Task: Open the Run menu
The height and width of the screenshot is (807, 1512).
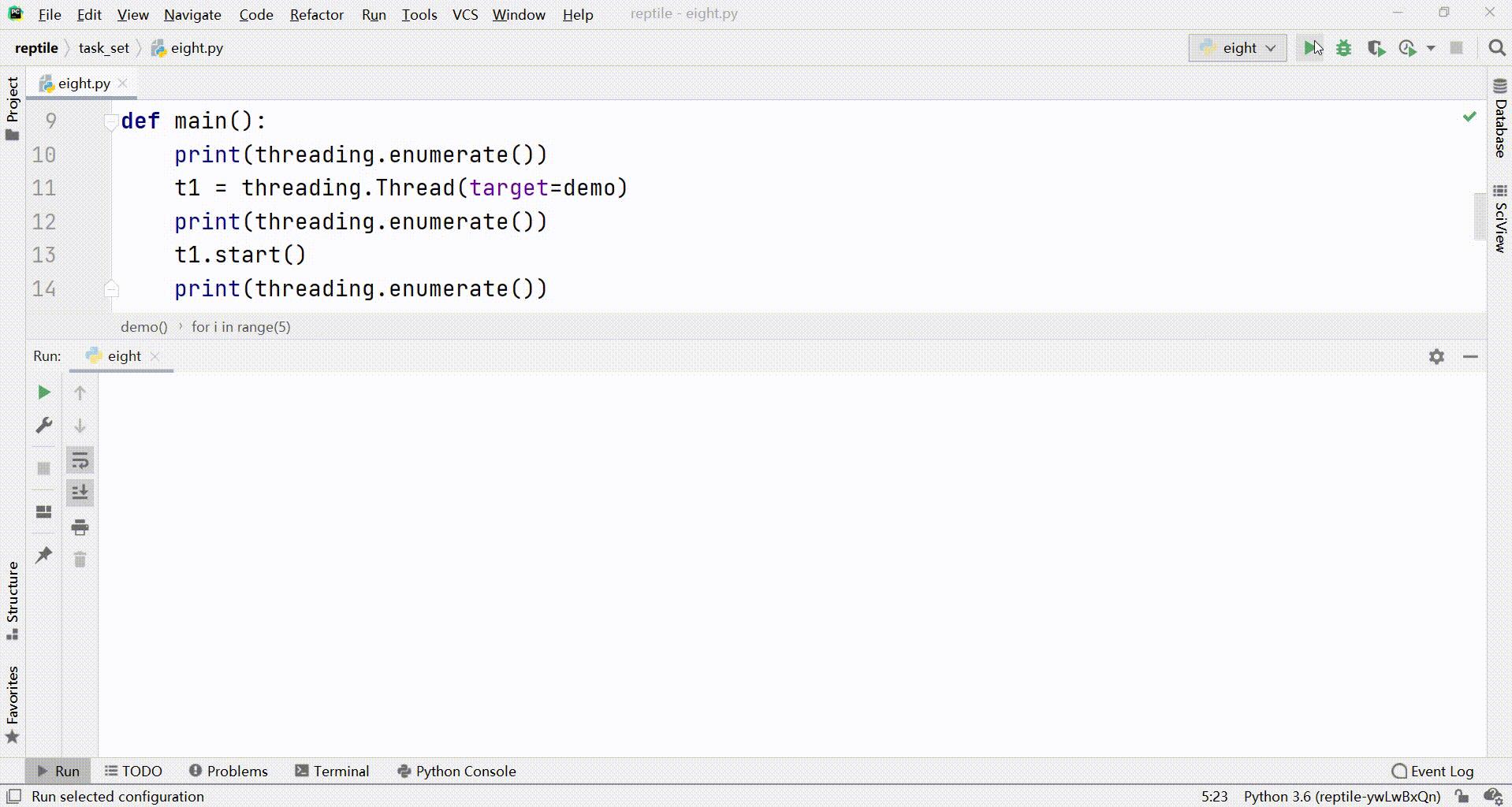Action: pos(374,14)
